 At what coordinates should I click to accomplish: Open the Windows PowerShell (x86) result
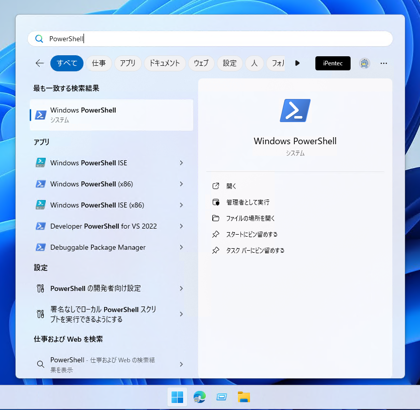[111, 184]
